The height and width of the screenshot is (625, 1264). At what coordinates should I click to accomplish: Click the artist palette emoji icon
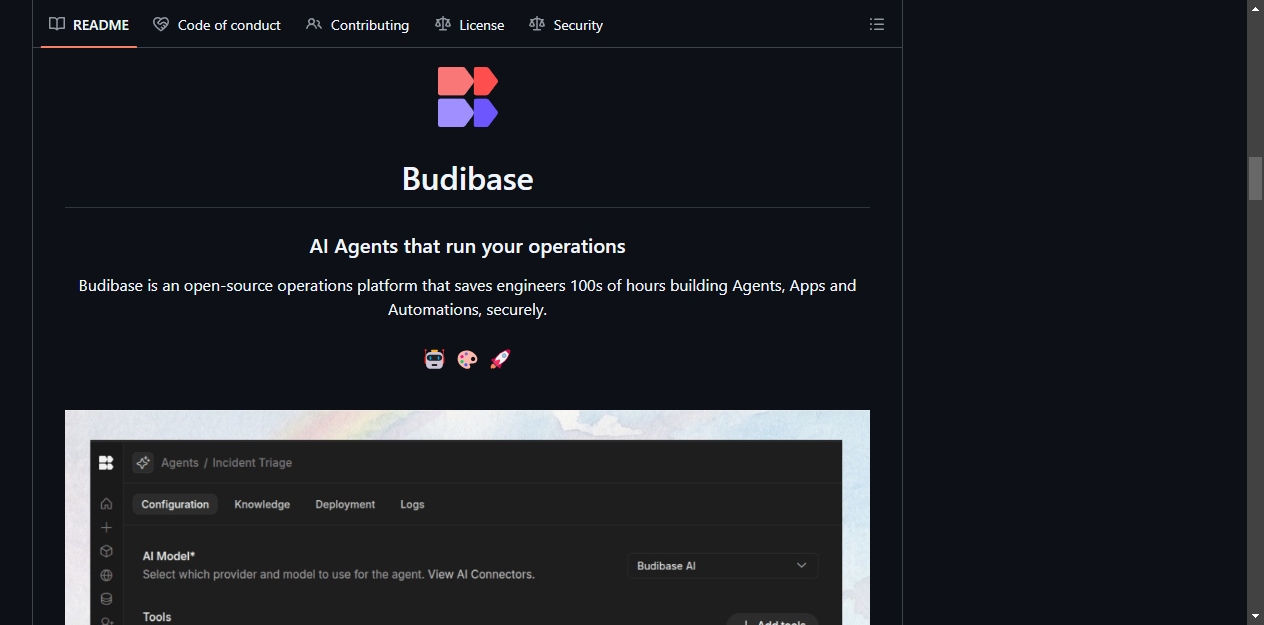pyautogui.click(x=467, y=359)
